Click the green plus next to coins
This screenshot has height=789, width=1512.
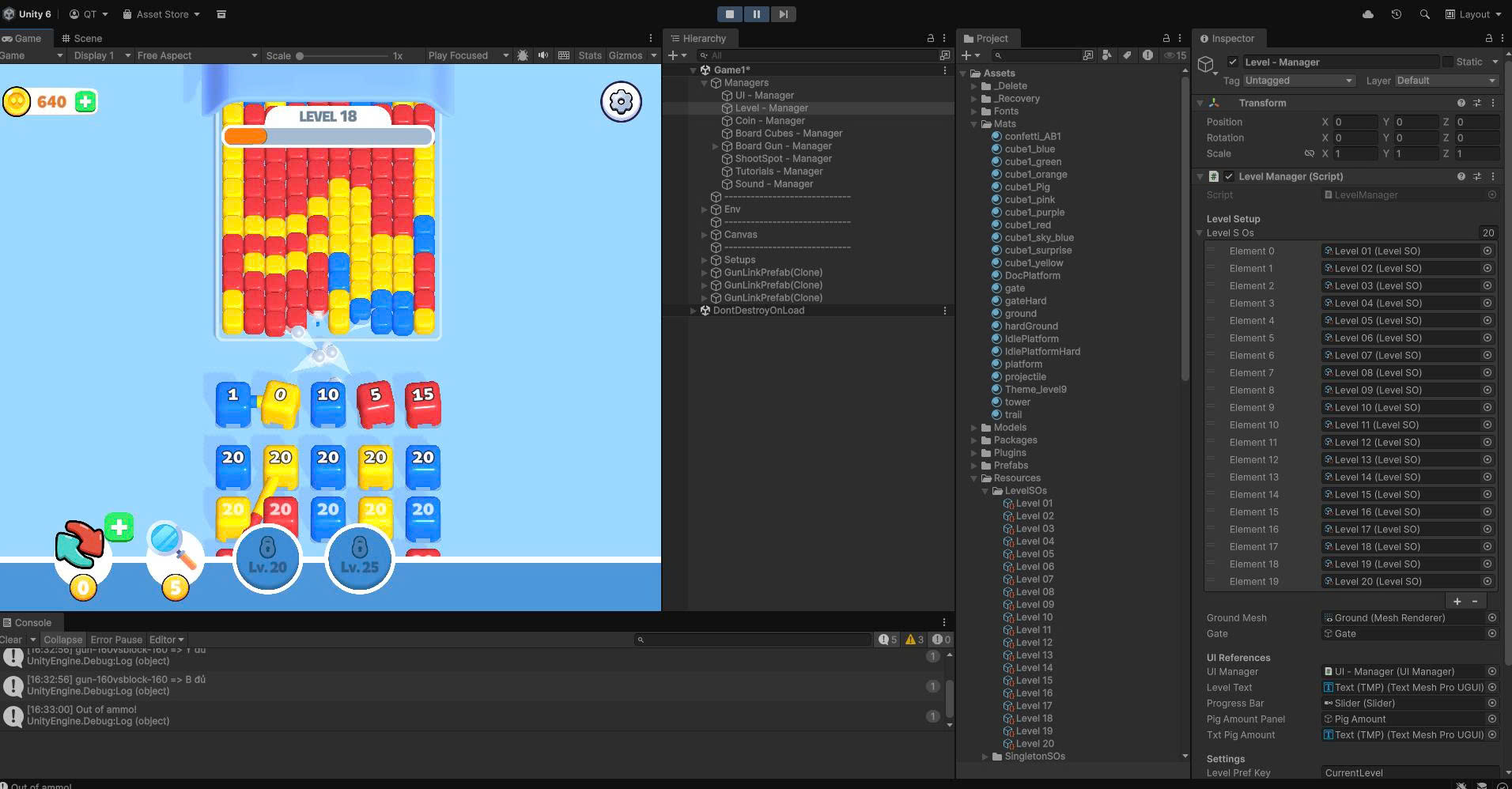tap(85, 101)
